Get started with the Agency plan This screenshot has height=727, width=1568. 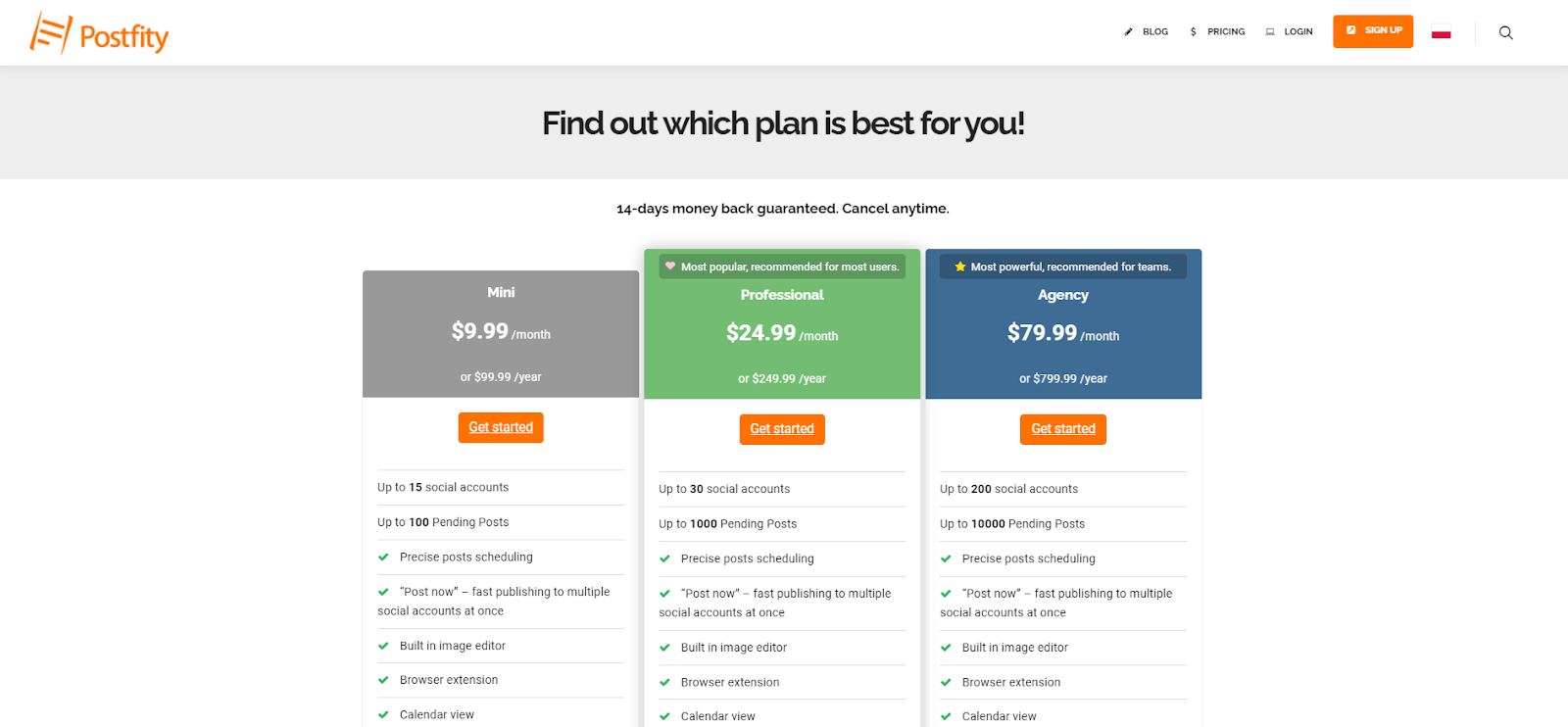pos(1063,429)
